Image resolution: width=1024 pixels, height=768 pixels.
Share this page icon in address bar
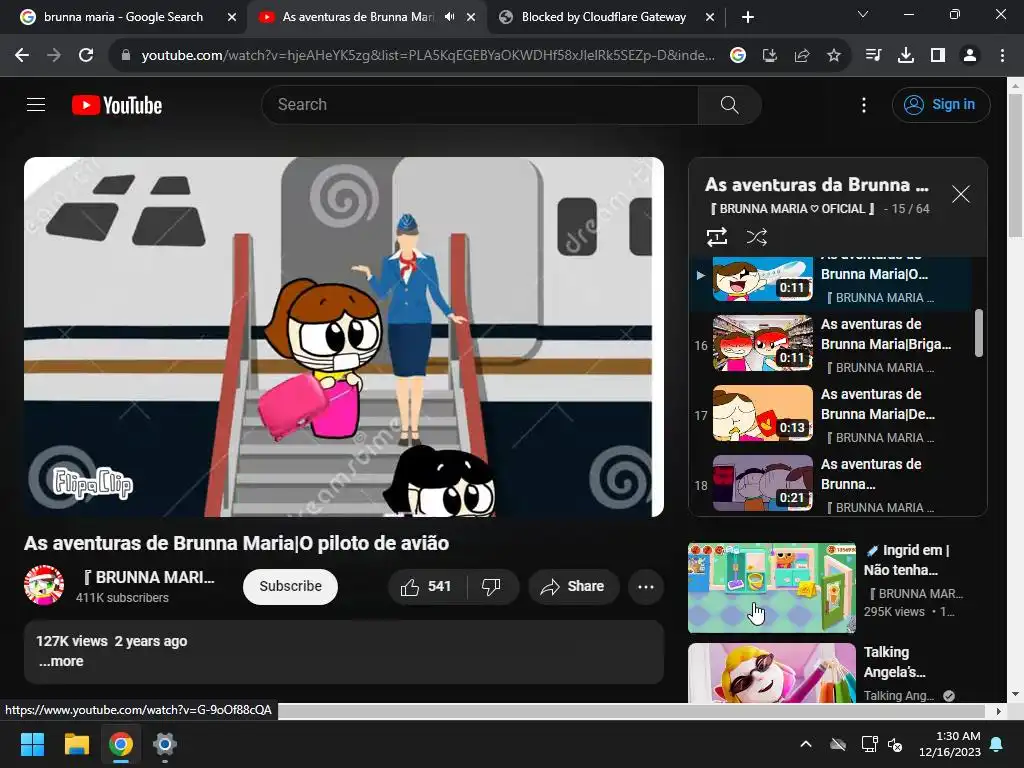pos(801,56)
